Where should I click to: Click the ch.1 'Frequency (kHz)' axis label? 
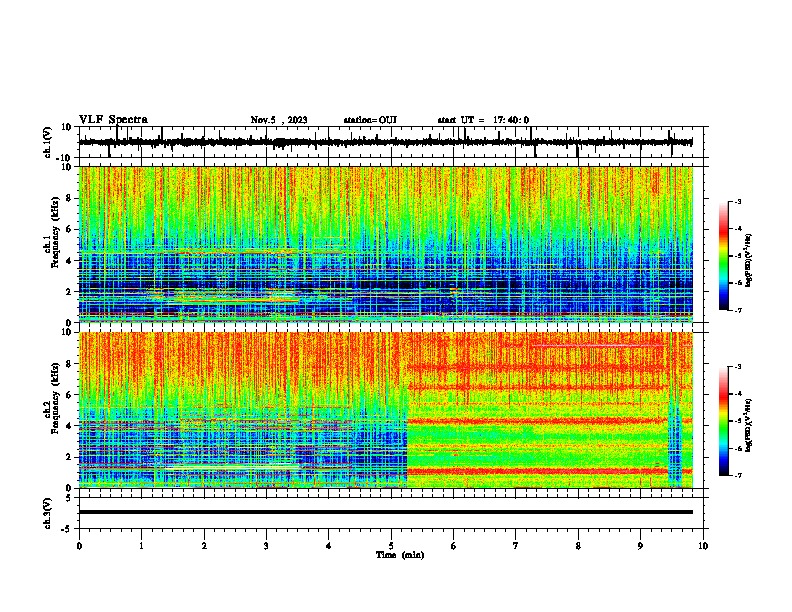(55, 232)
